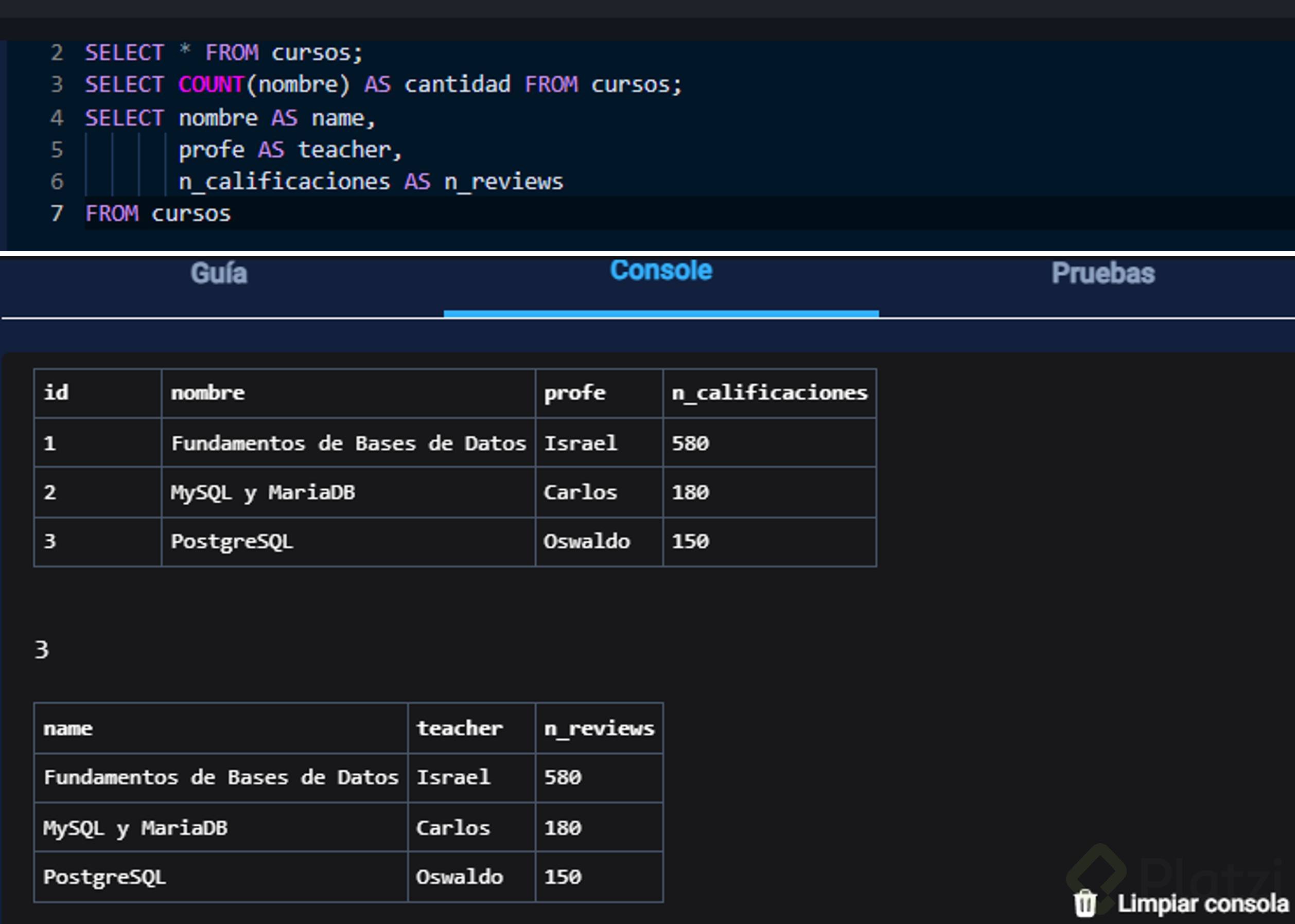Place cursor on FROM cursos line 7
The image size is (1295, 924).
157,214
